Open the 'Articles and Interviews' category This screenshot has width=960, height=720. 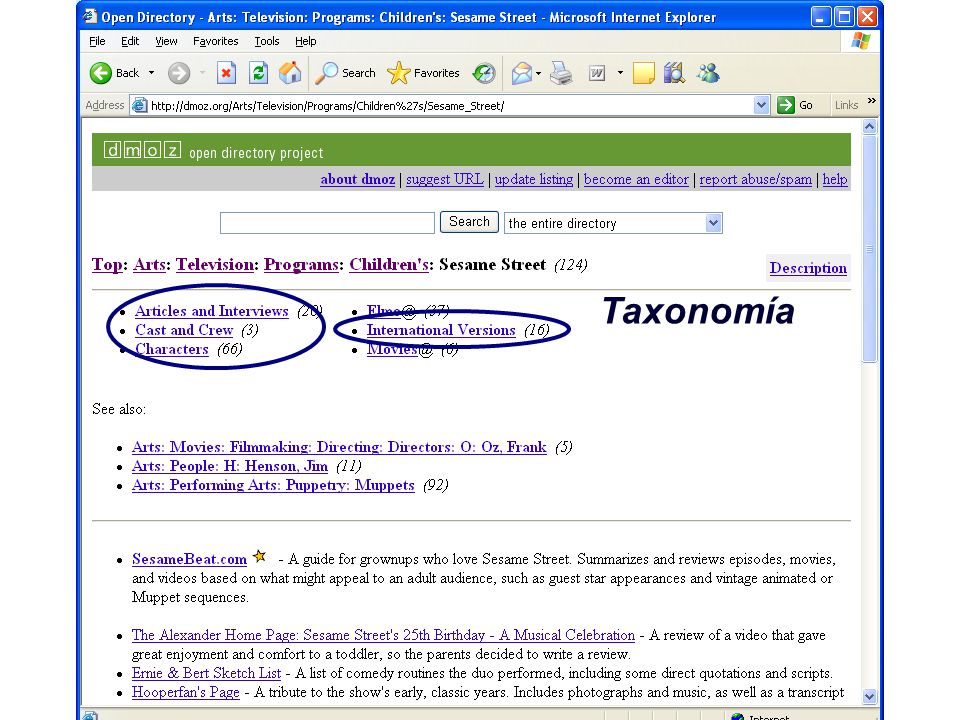(x=212, y=311)
